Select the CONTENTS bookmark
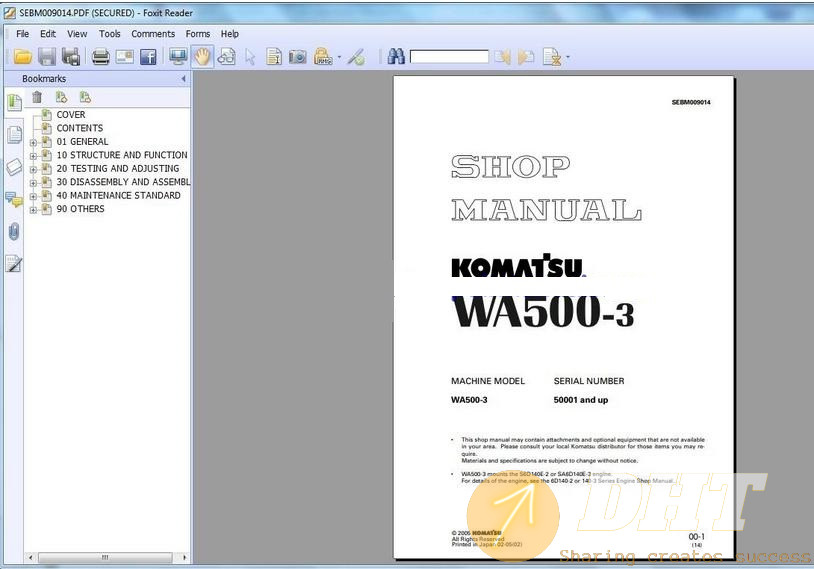Viewport: 814px width, 569px height. 79,128
